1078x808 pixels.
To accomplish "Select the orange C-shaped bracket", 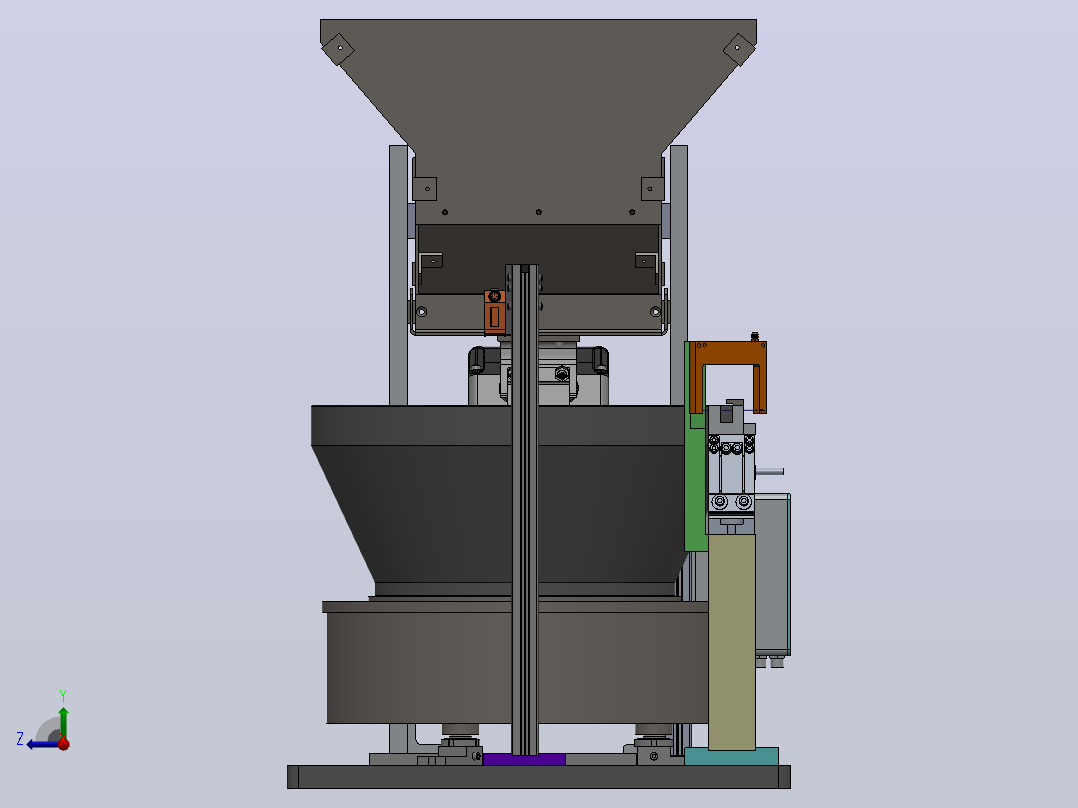I will 727,377.
